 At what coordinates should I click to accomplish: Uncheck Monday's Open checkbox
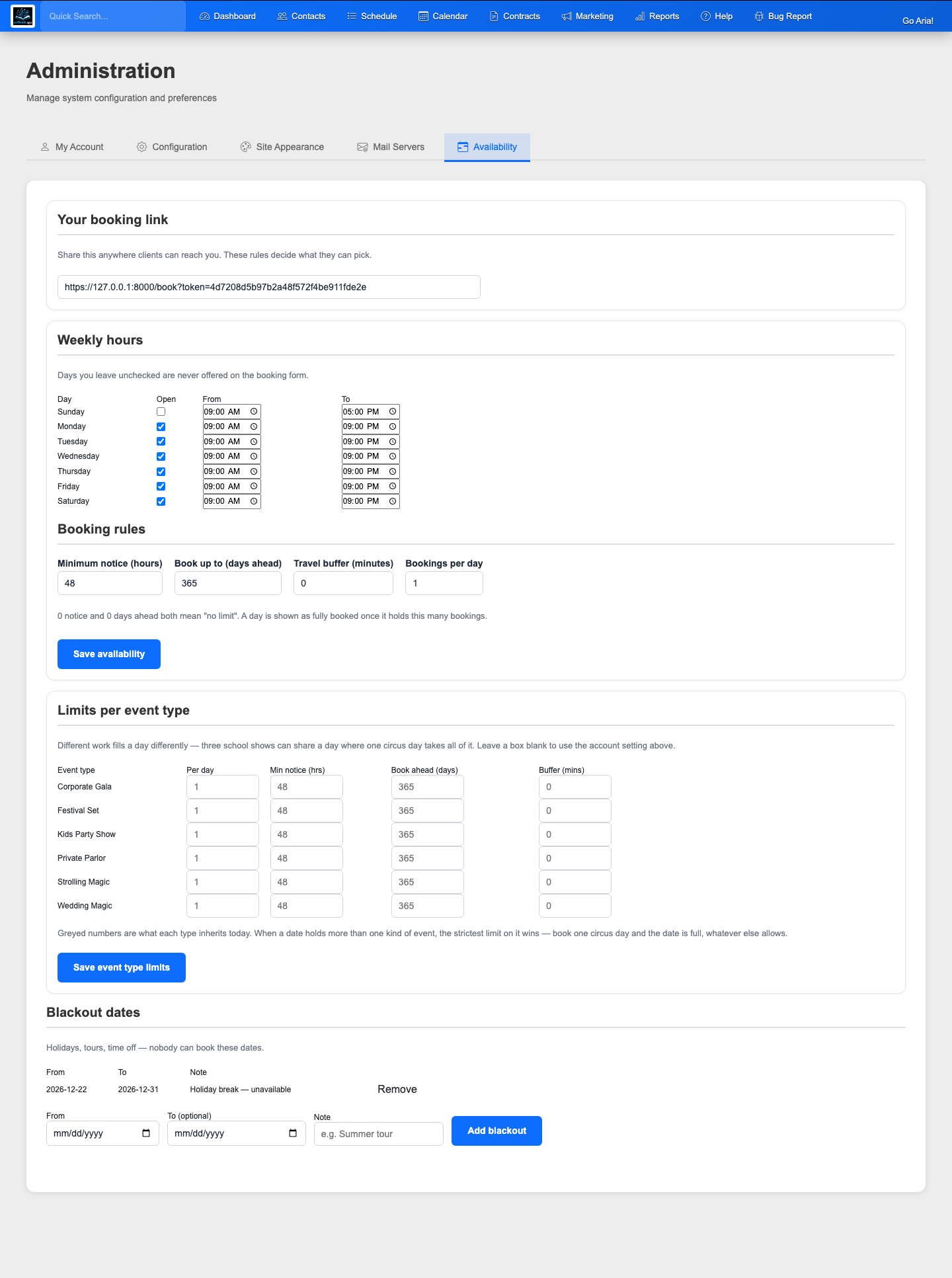click(x=161, y=426)
